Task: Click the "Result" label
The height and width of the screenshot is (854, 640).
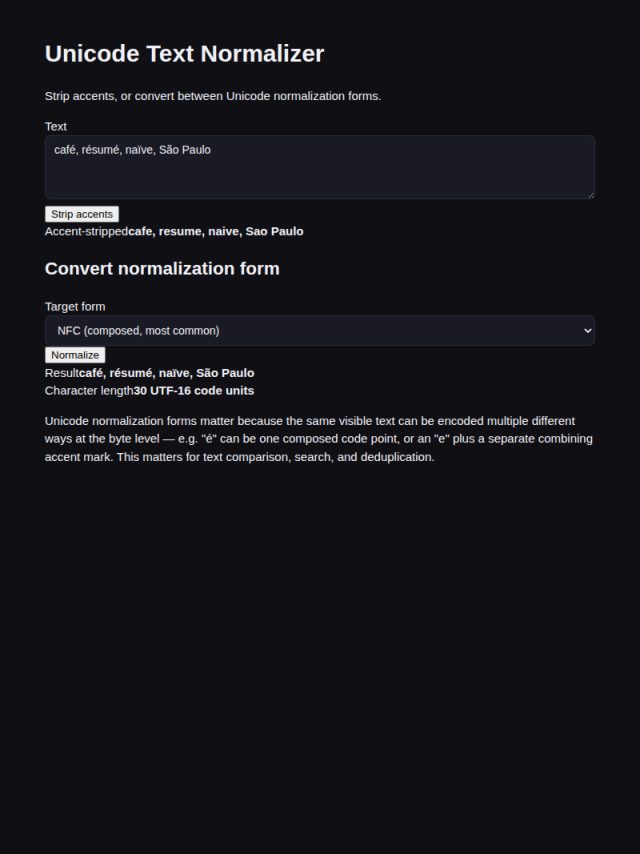Action: [62, 373]
